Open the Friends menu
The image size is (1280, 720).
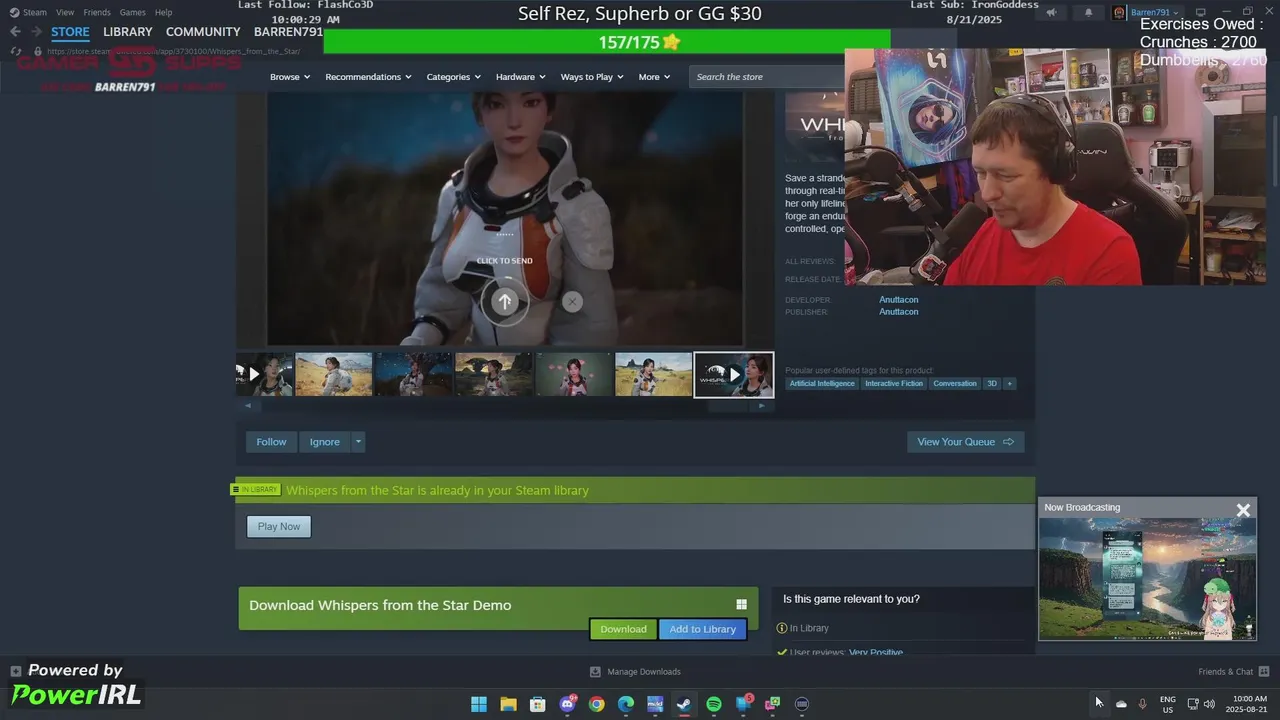point(97,12)
